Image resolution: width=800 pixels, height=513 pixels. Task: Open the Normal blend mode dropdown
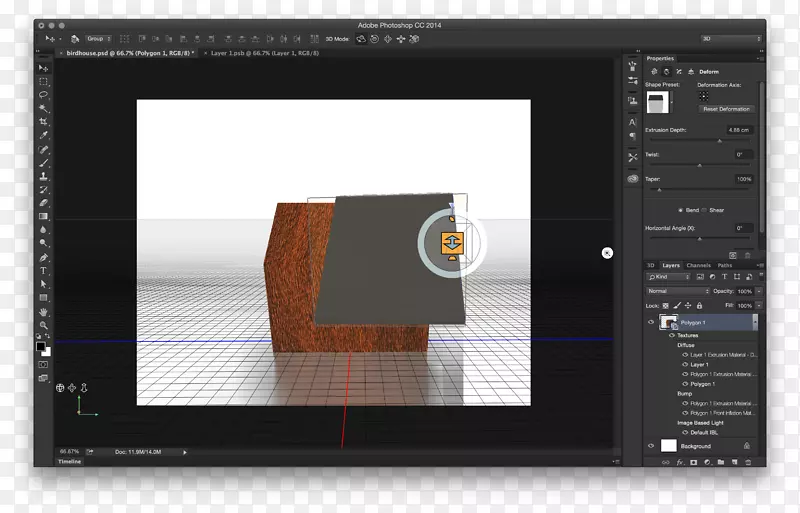click(x=677, y=291)
